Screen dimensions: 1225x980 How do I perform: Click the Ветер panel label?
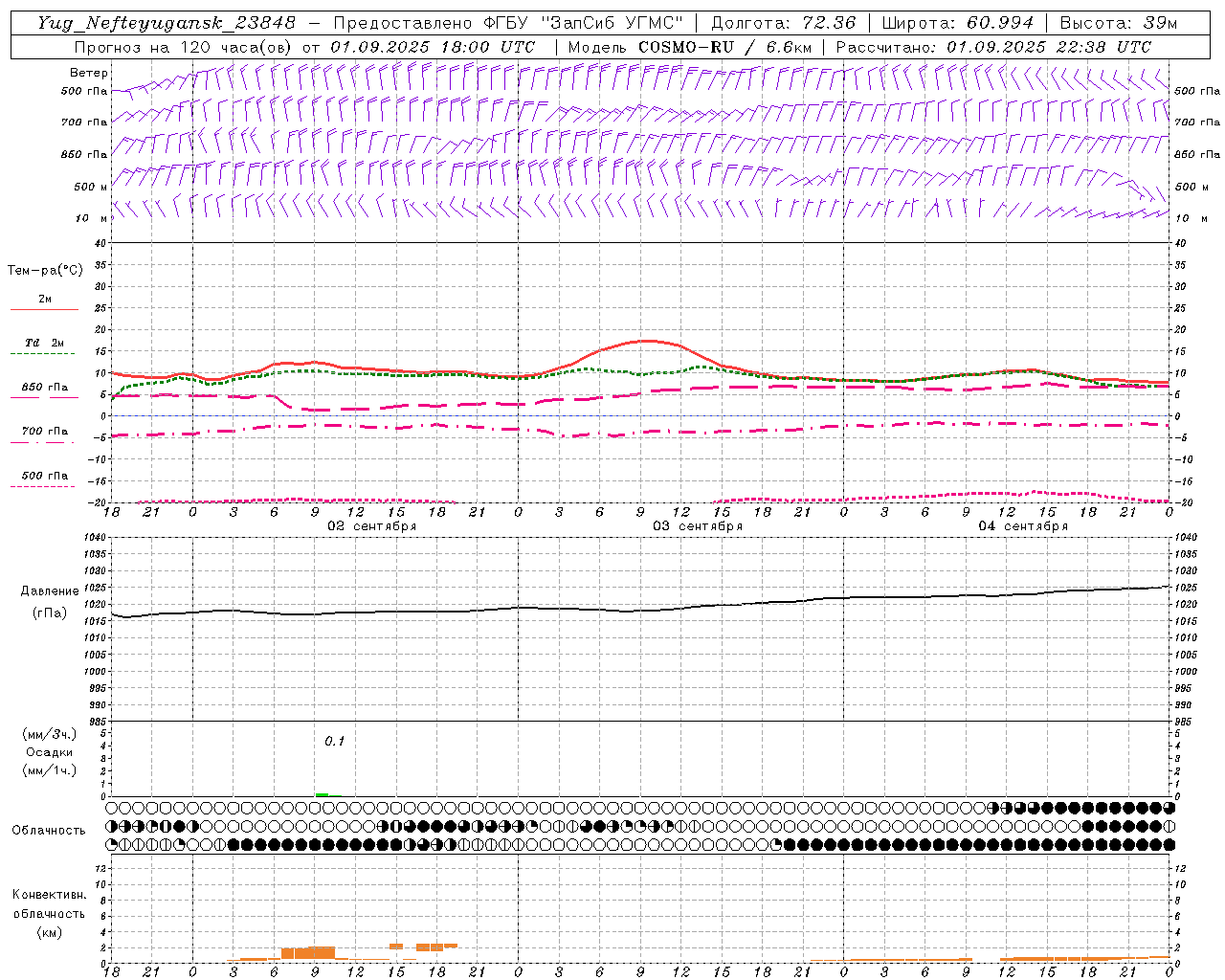click(89, 73)
